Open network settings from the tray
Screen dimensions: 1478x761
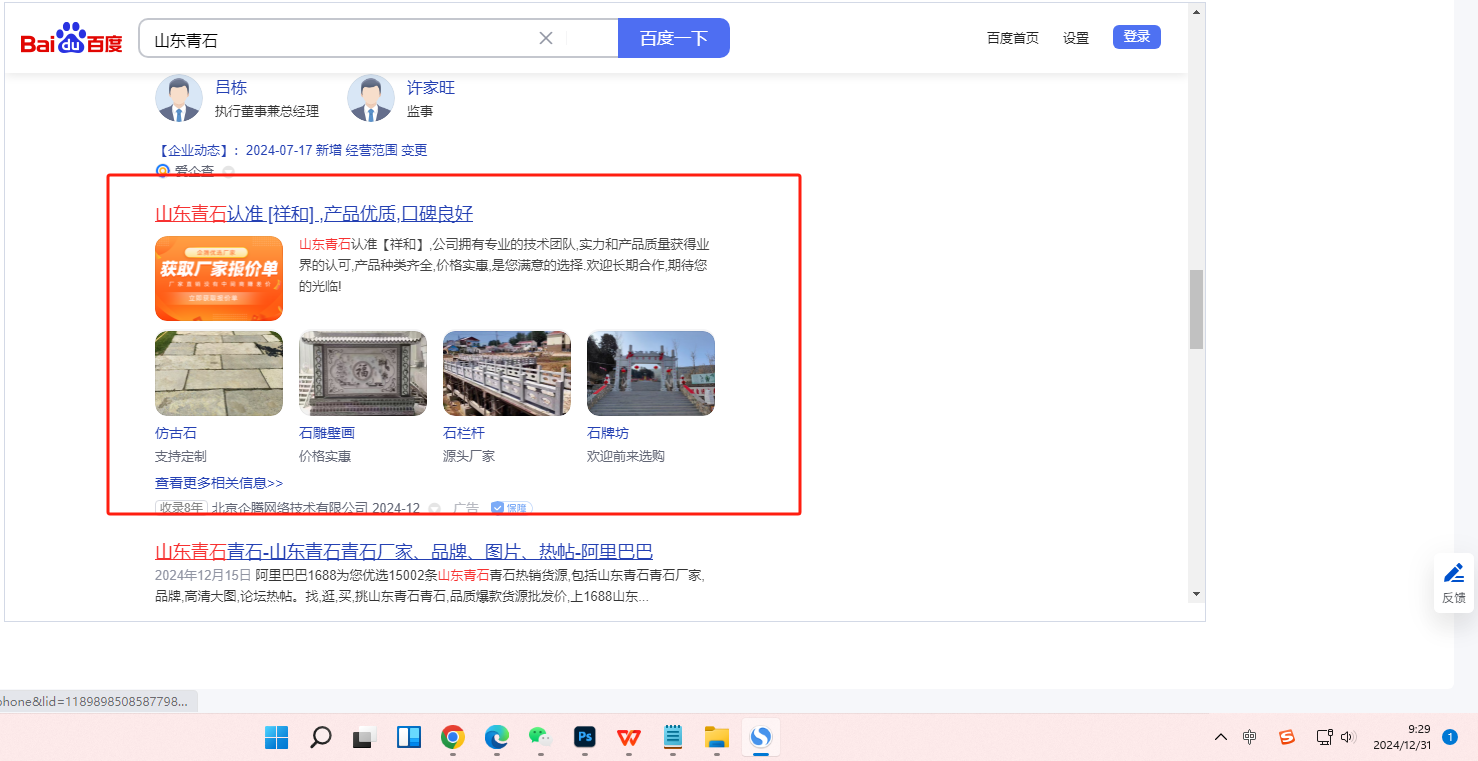click(x=1324, y=737)
